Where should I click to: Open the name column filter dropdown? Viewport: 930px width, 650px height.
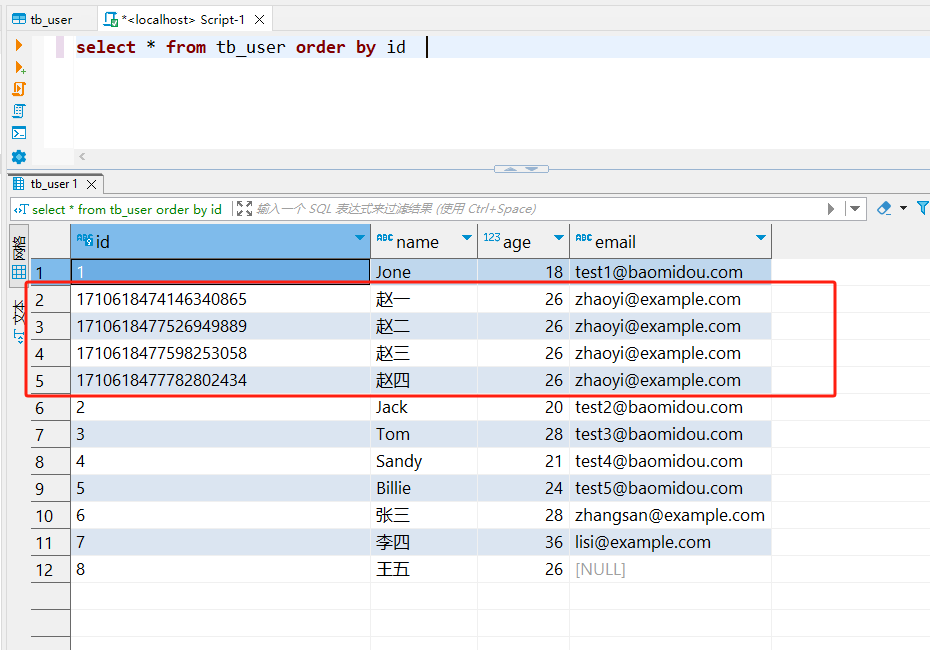point(467,238)
